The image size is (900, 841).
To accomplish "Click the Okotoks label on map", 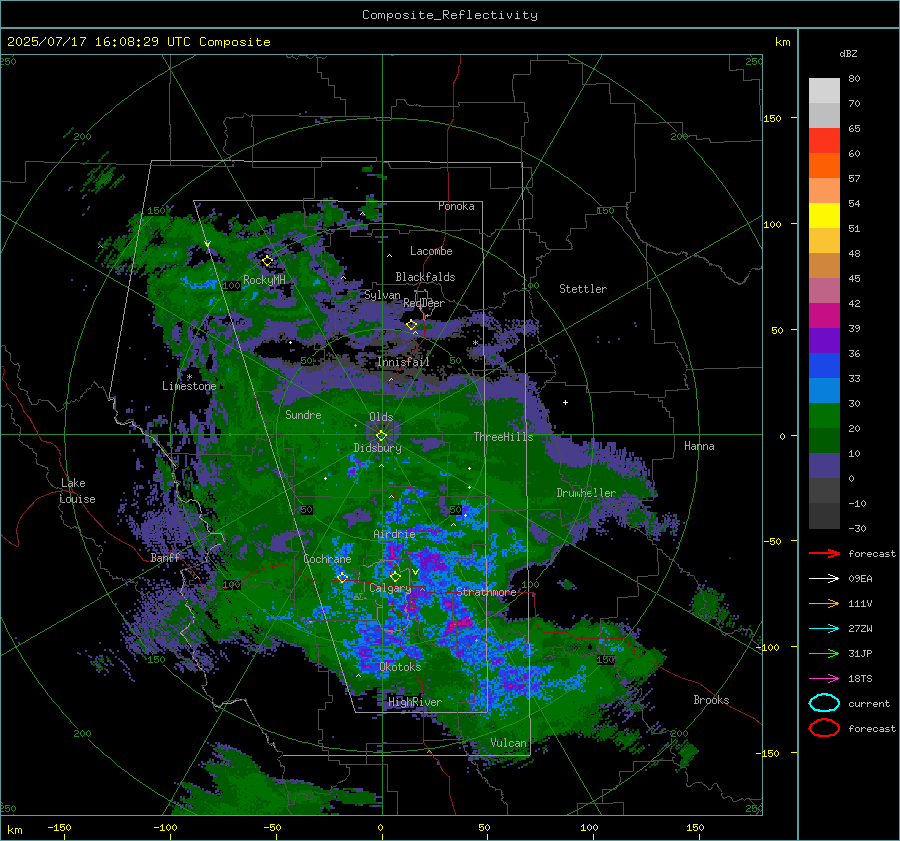I will [400, 667].
